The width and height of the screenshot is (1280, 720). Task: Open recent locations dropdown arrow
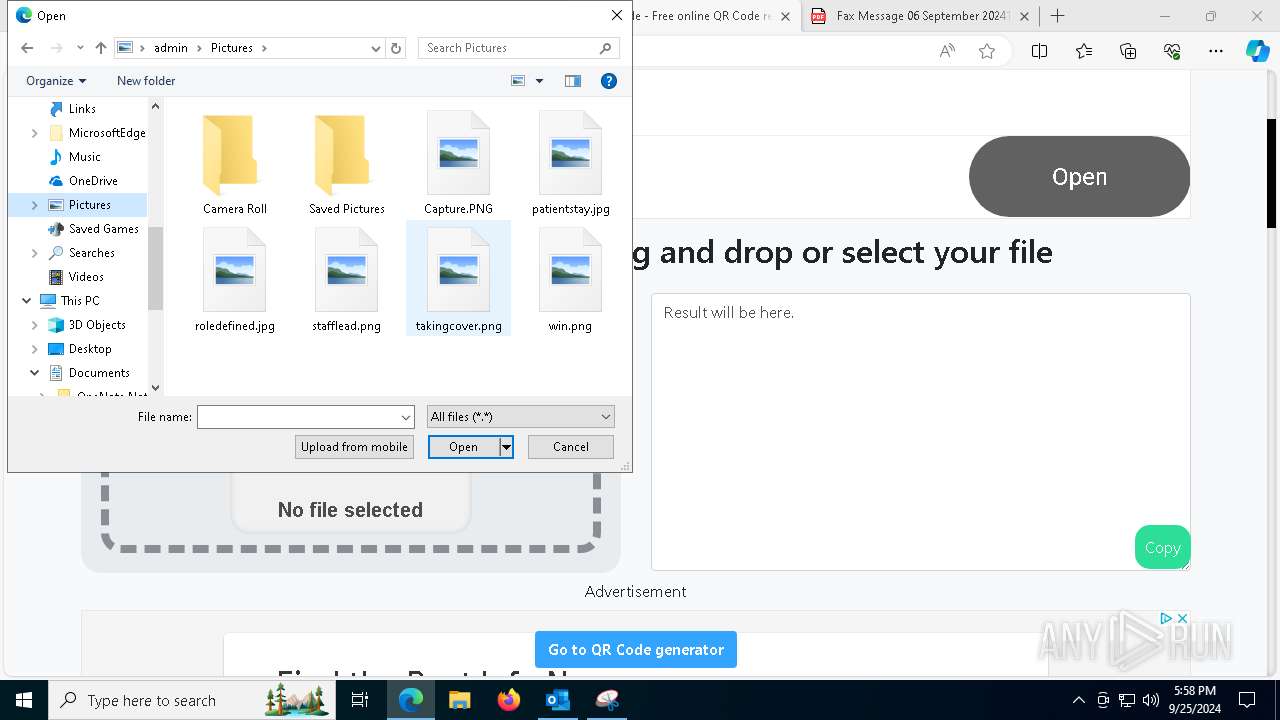pos(80,48)
